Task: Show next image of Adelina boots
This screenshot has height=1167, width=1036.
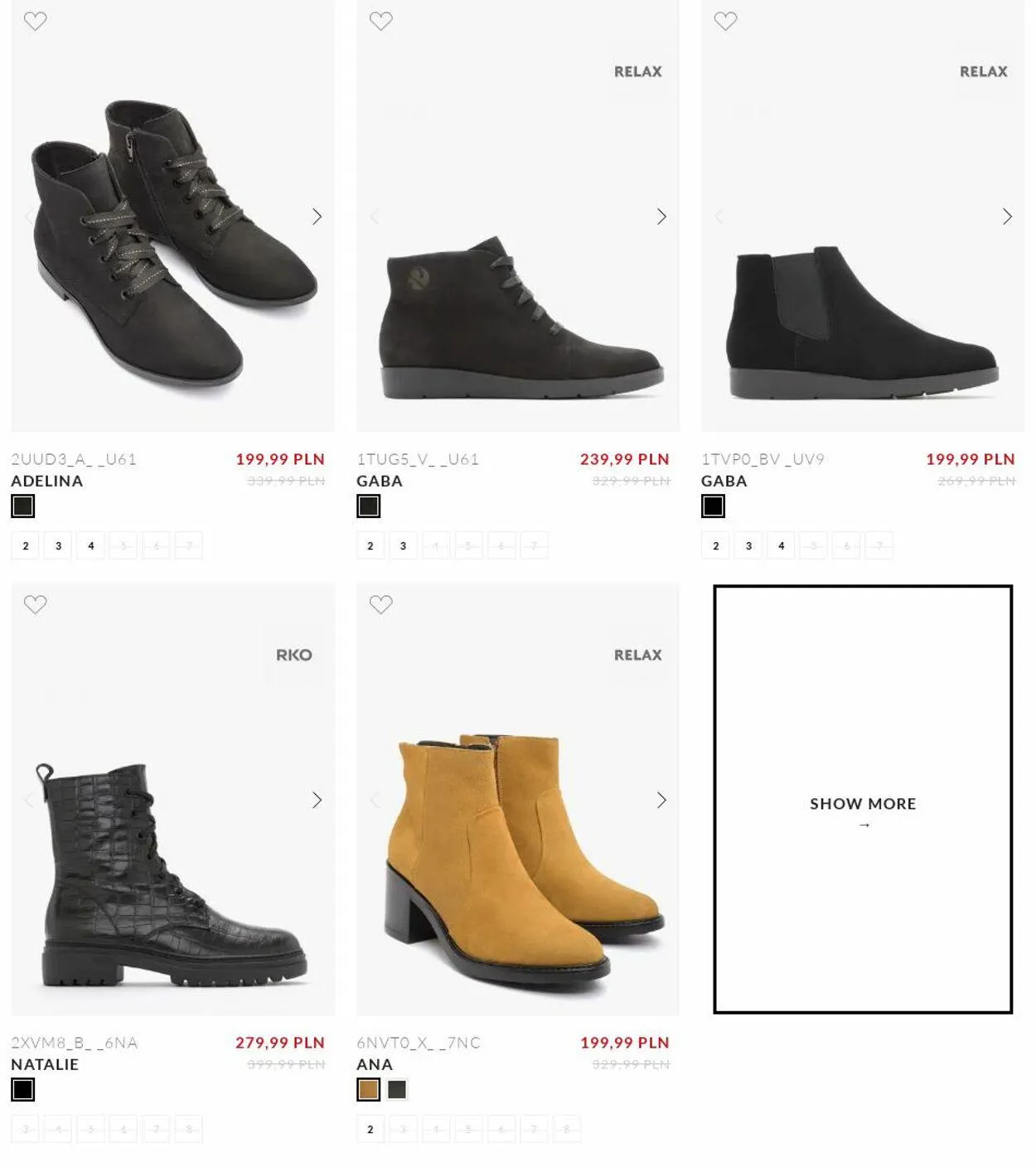Action: tap(317, 216)
